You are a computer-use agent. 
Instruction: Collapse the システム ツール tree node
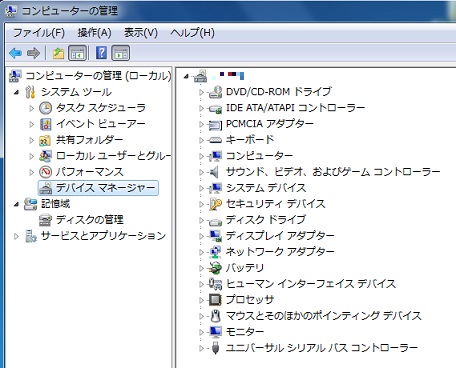click(x=16, y=92)
